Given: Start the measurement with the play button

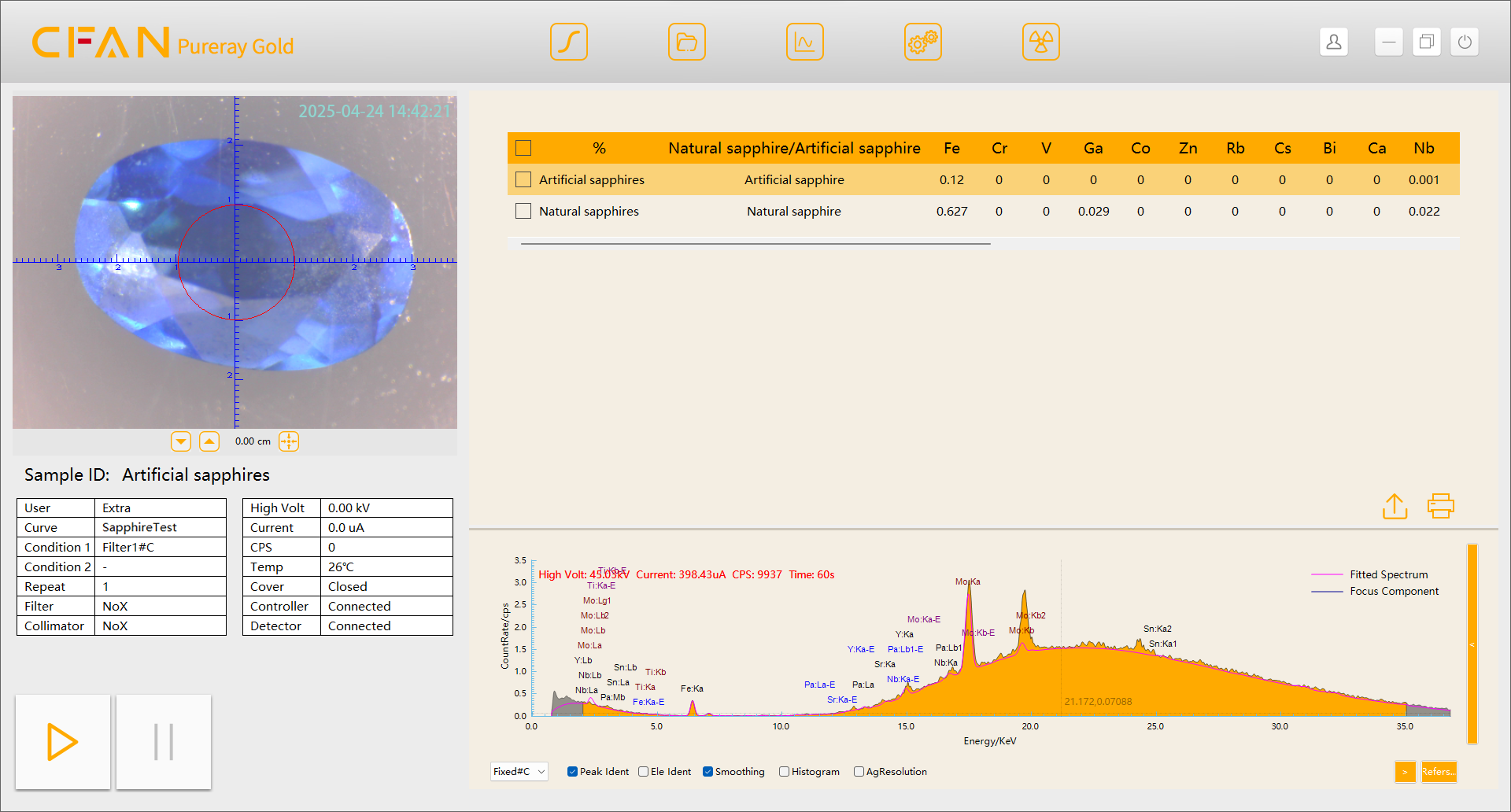Looking at the screenshot, I should (x=63, y=742).
